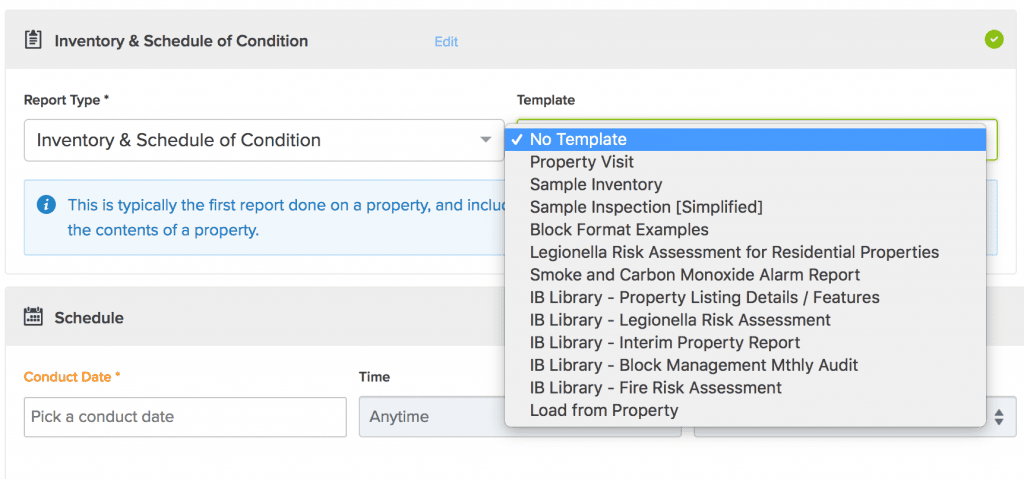The height and width of the screenshot is (479, 1024).
Task: Pick Legionella Risk Assessment for Residential Properties
Action: point(734,252)
